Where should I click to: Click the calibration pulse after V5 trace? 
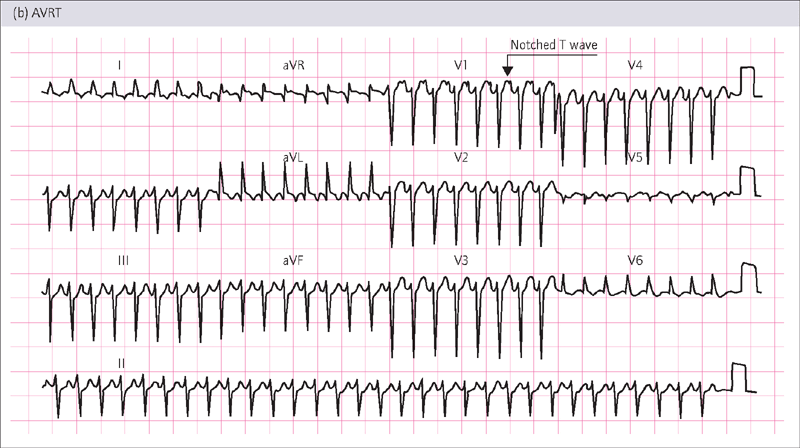tap(746, 181)
